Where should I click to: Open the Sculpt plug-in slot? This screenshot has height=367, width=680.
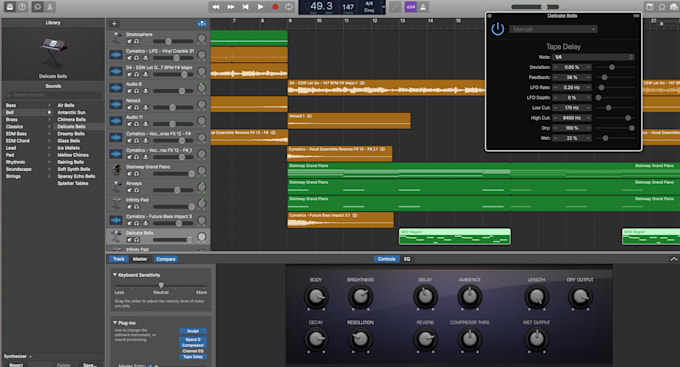[193, 331]
